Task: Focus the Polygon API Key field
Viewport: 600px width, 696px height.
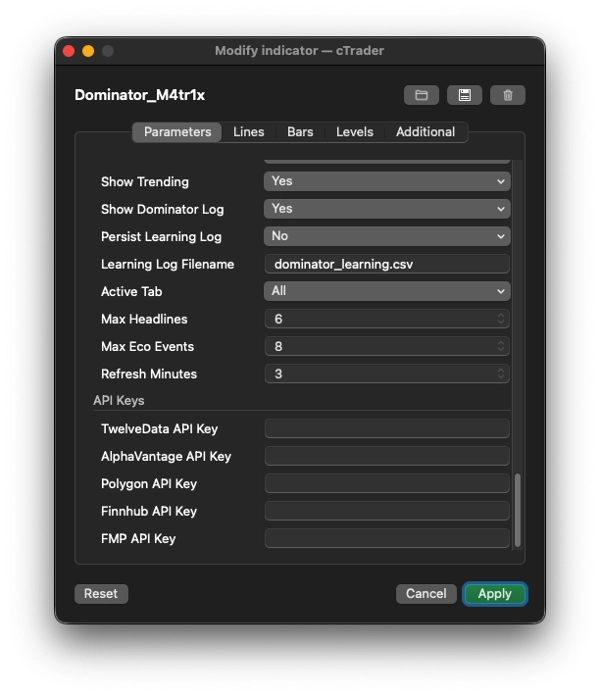Action: click(x=387, y=484)
